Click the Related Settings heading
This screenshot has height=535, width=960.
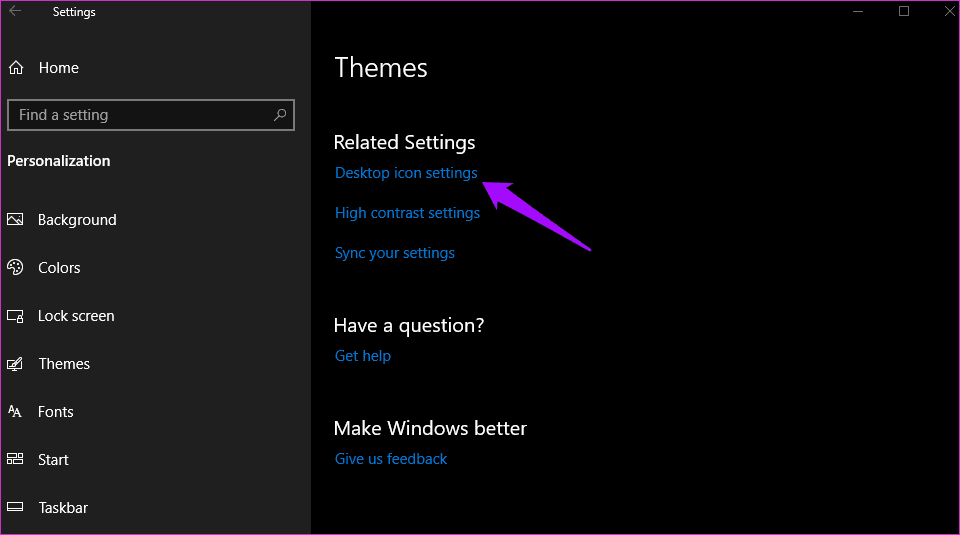click(404, 143)
